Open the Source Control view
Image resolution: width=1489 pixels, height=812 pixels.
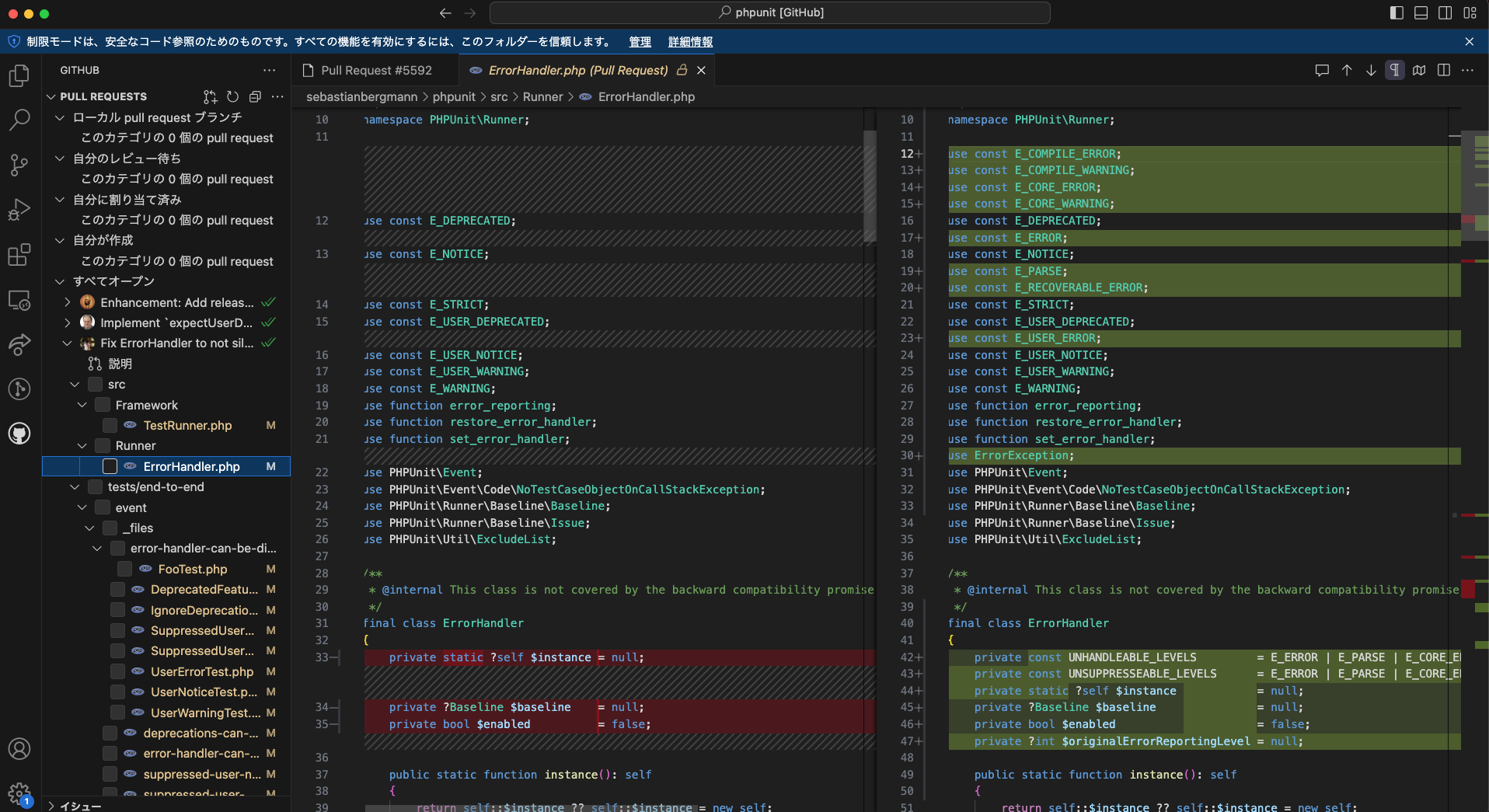click(x=19, y=165)
